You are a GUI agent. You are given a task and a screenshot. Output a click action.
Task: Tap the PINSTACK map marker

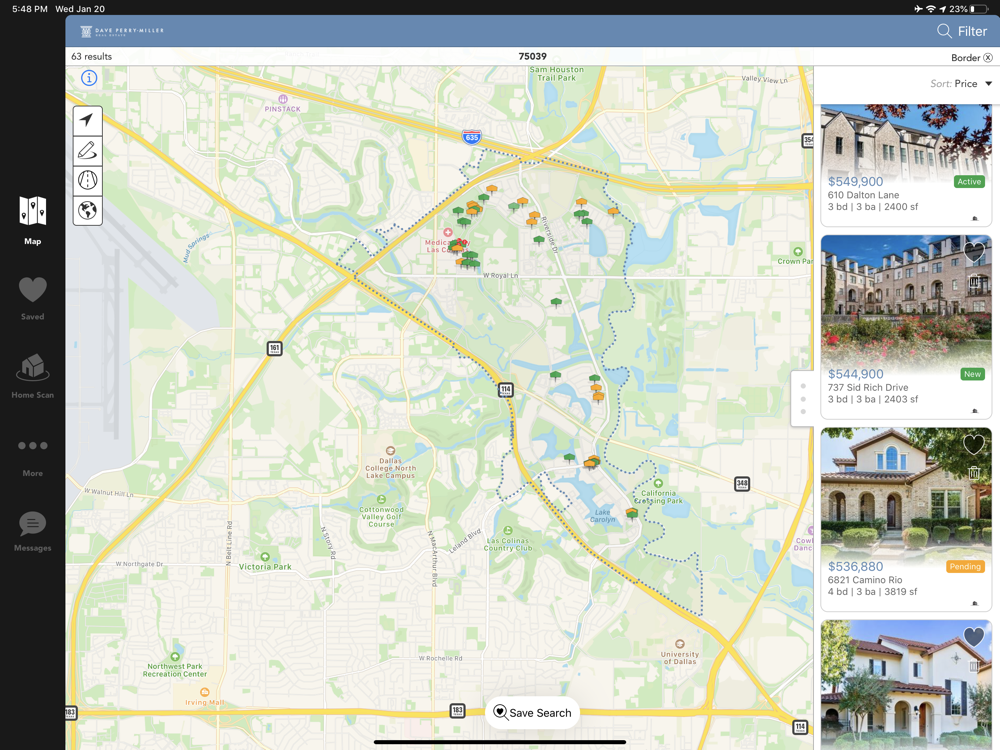[283, 99]
